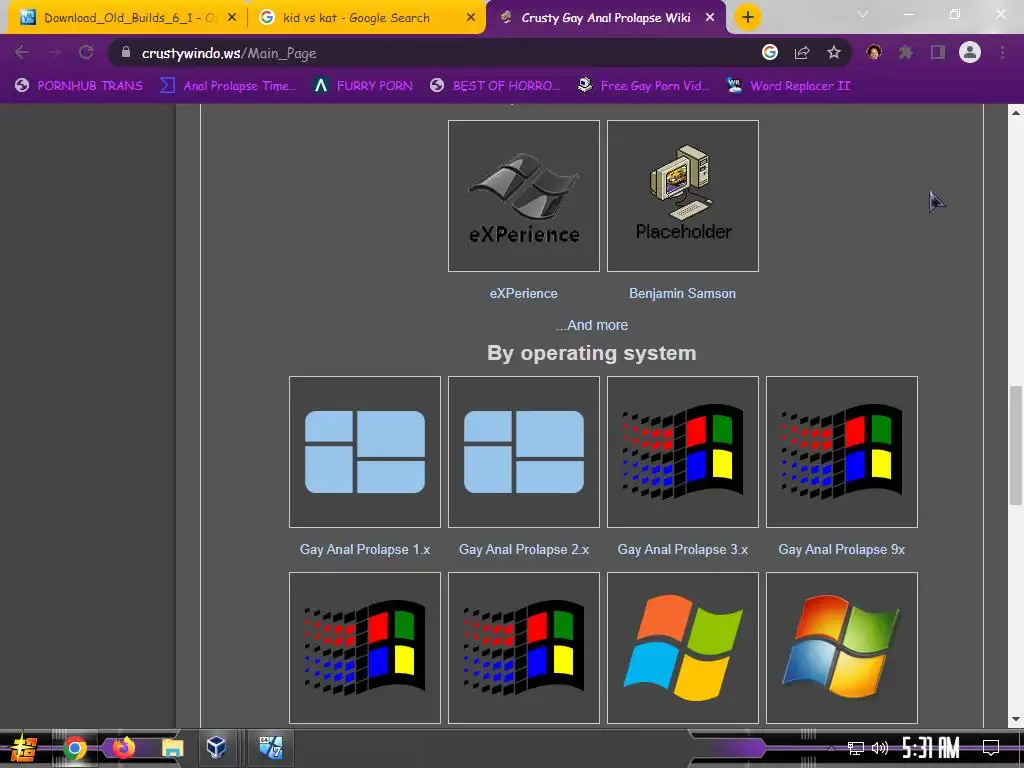1024x768 pixels.
Task: Open the Start menu button
Action: click(x=24, y=748)
